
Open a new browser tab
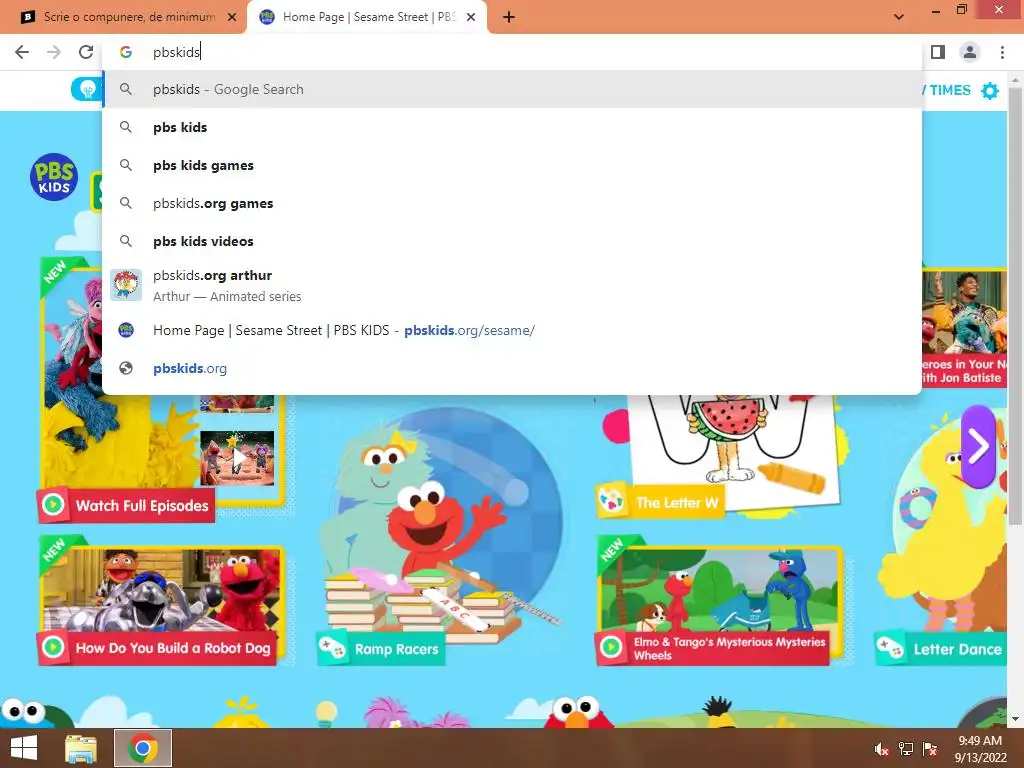point(509,18)
